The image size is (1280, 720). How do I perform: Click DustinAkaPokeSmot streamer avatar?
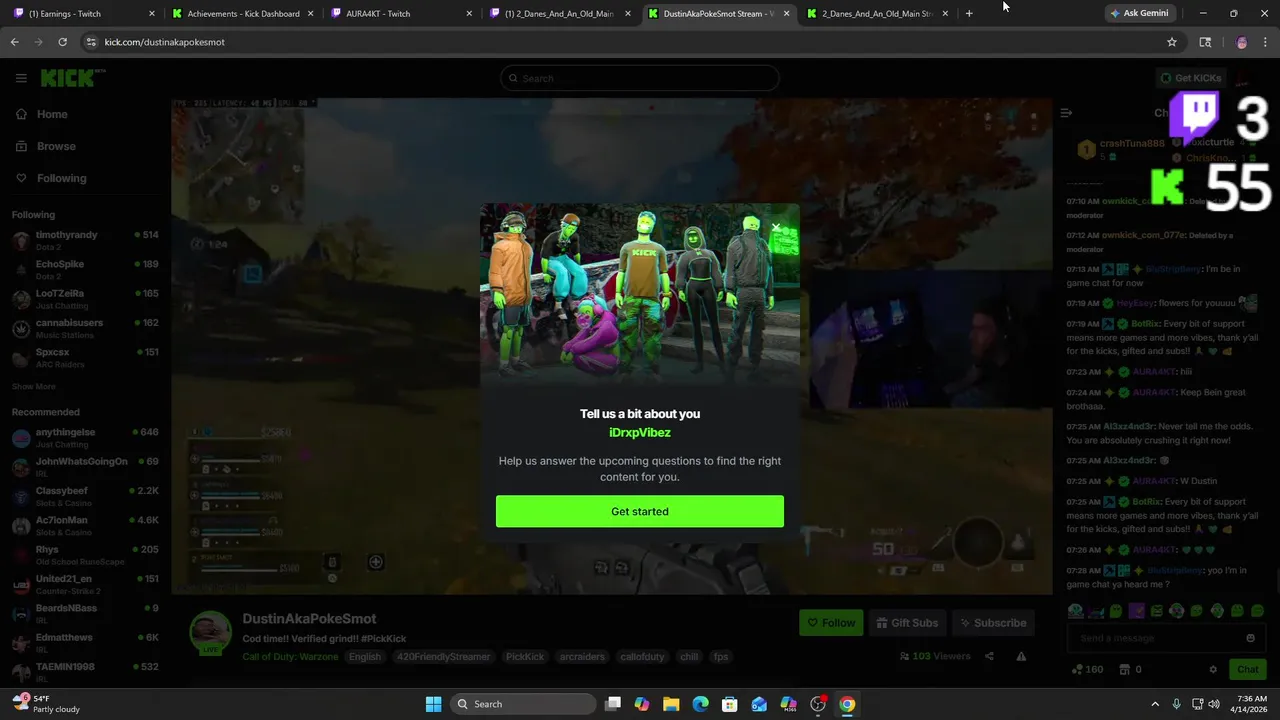click(211, 632)
